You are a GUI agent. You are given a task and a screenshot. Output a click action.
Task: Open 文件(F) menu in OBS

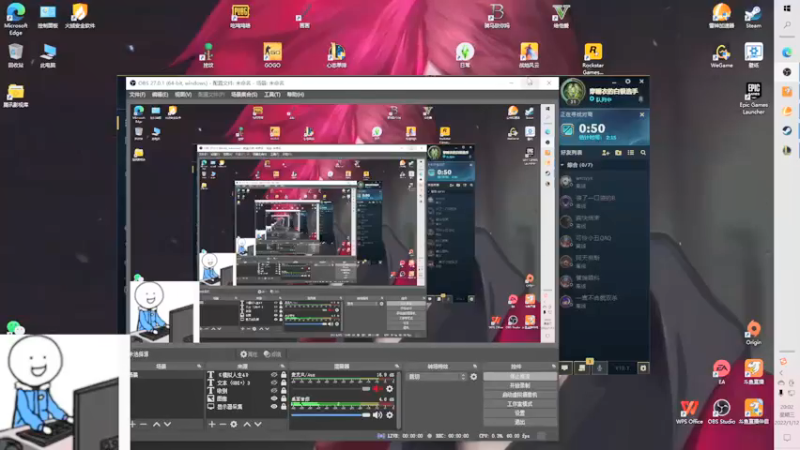click(x=137, y=94)
